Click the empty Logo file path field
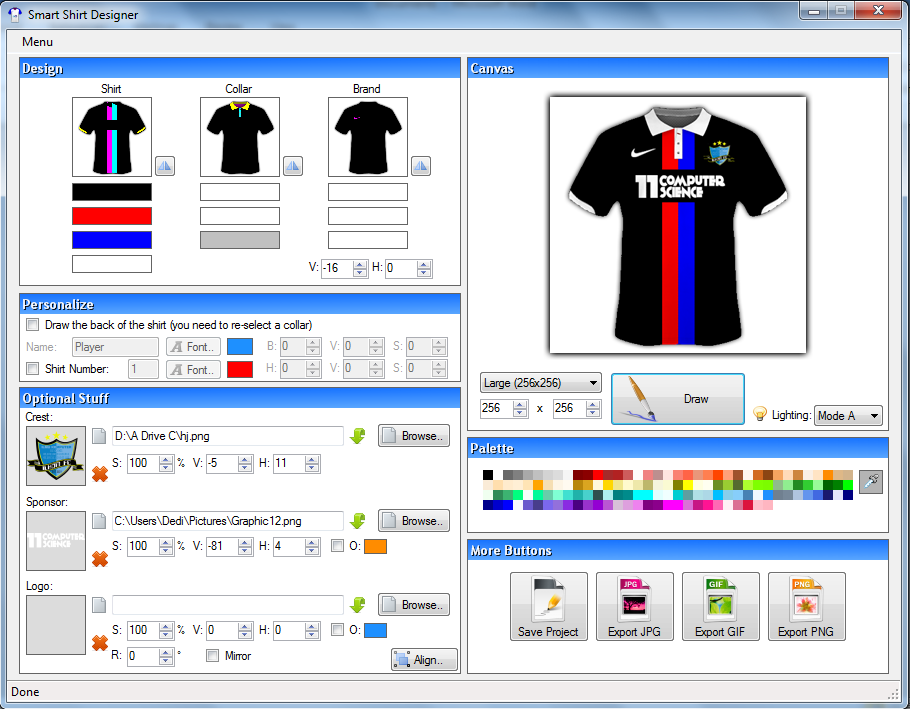Screen dimensions: 910x709 pyautogui.click(x=227, y=604)
